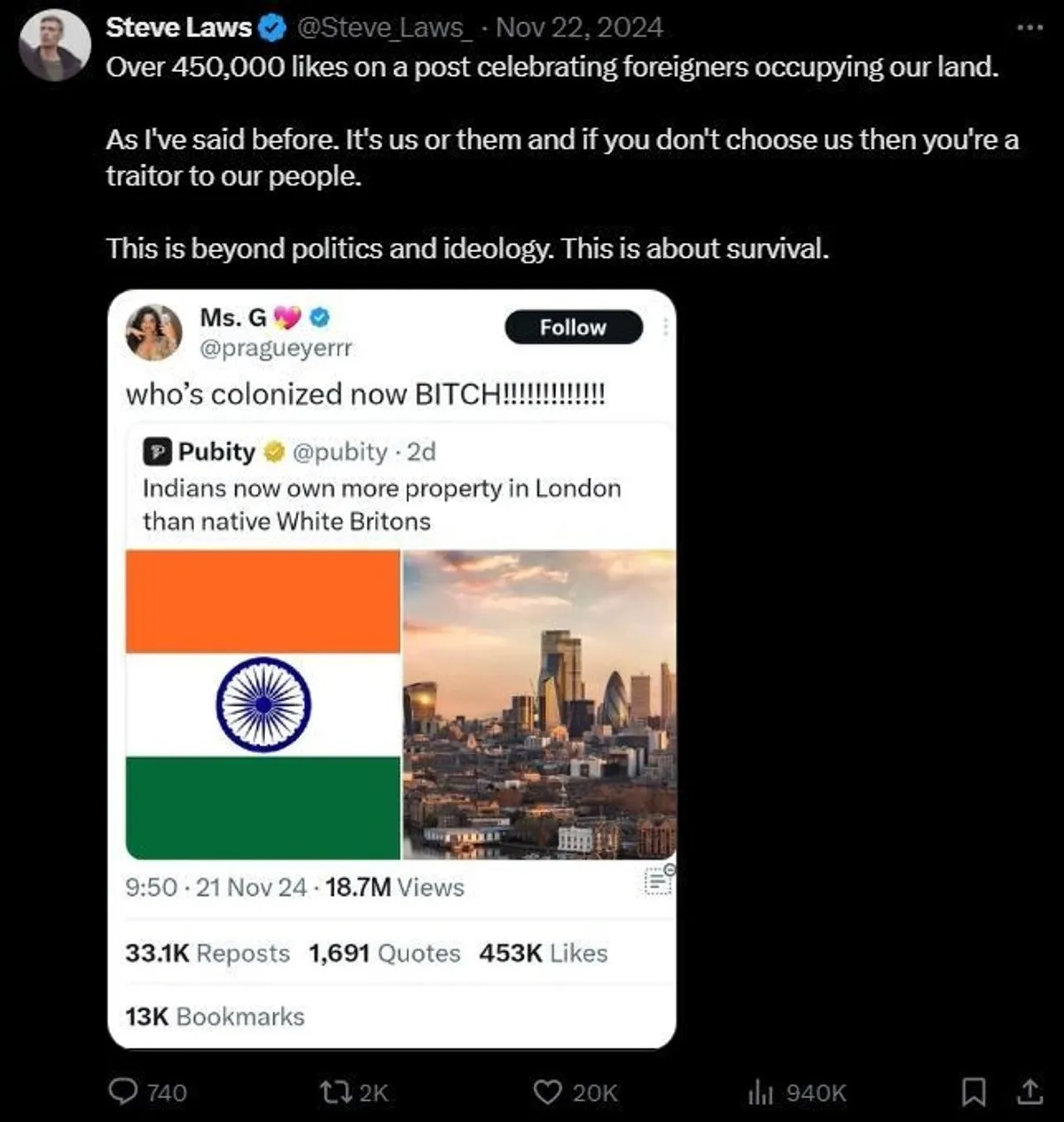Open the Nov 22, 2024 timestamp
Image resolution: width=1064 pixels, height=1122 pixels.
tap(579, 28)
